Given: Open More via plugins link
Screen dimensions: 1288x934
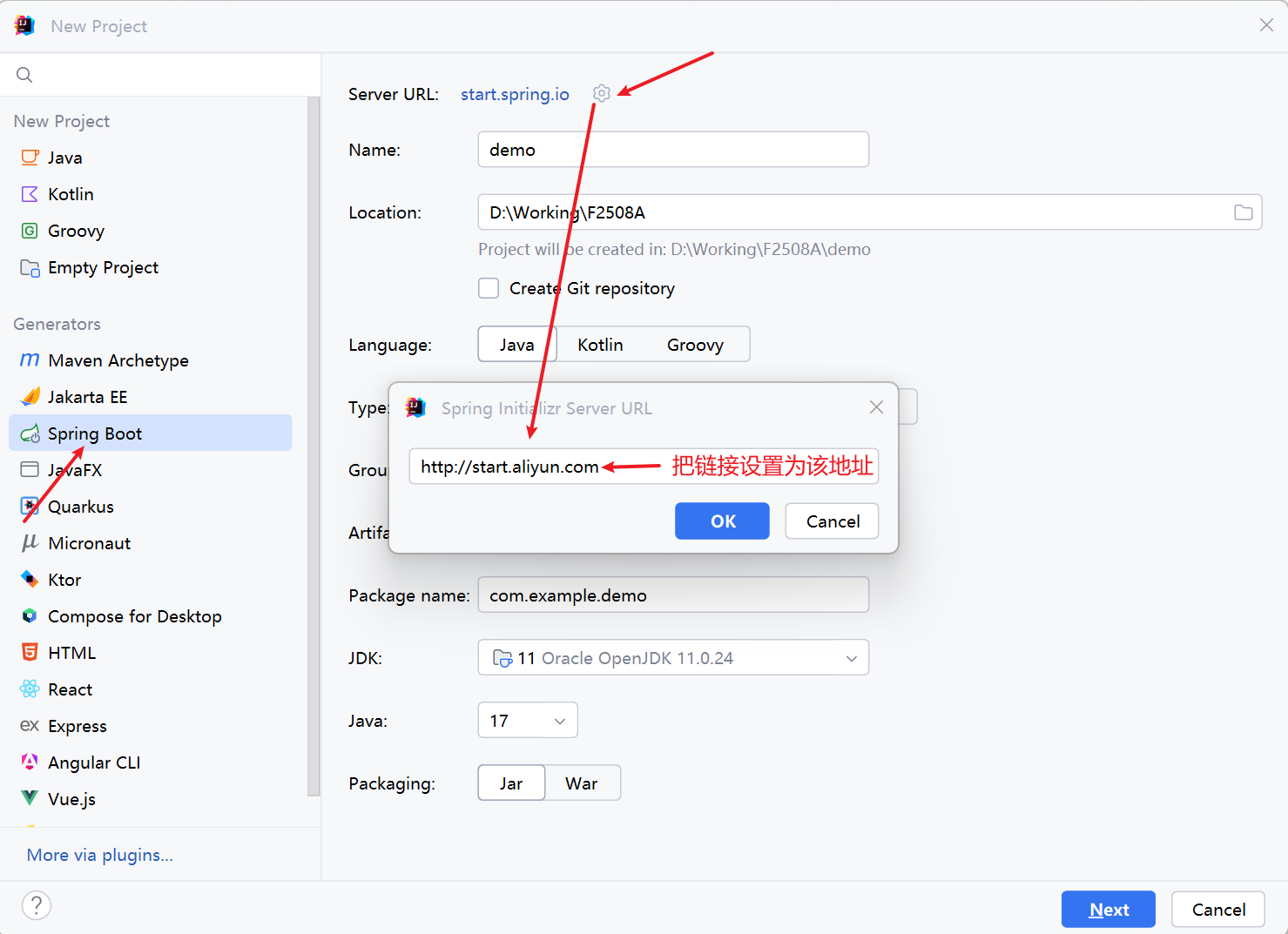Looking at the screenshot, I should [100, 855].
